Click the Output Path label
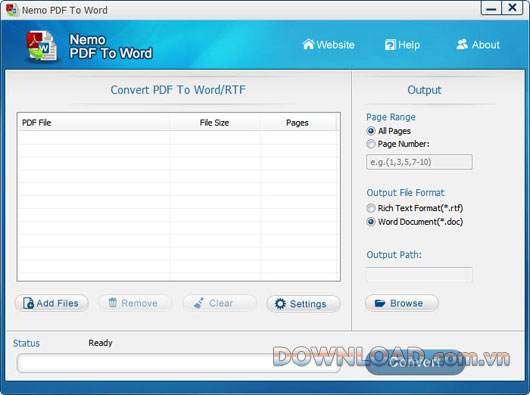 coord(394,254)
